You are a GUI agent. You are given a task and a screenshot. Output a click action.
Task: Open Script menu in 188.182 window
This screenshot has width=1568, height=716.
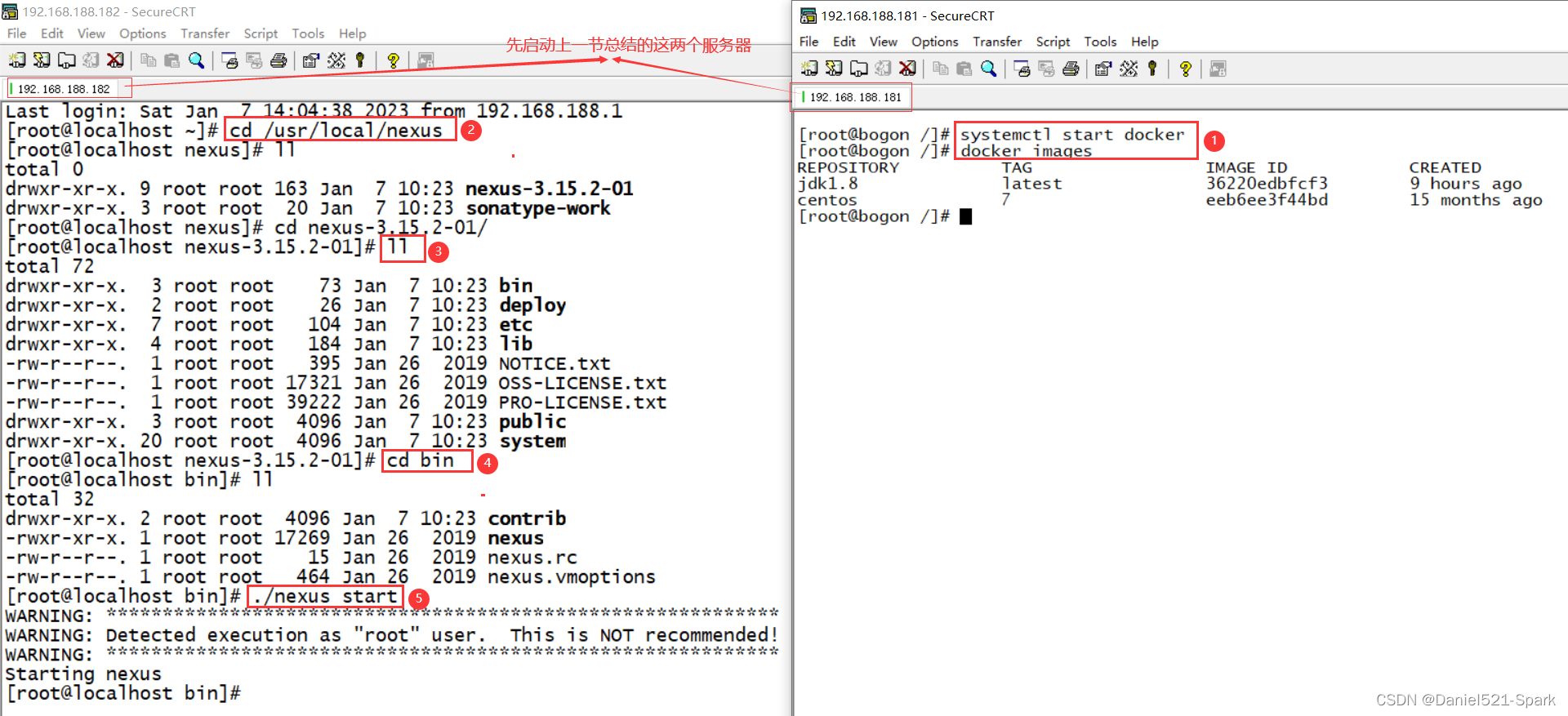(261, 33)
